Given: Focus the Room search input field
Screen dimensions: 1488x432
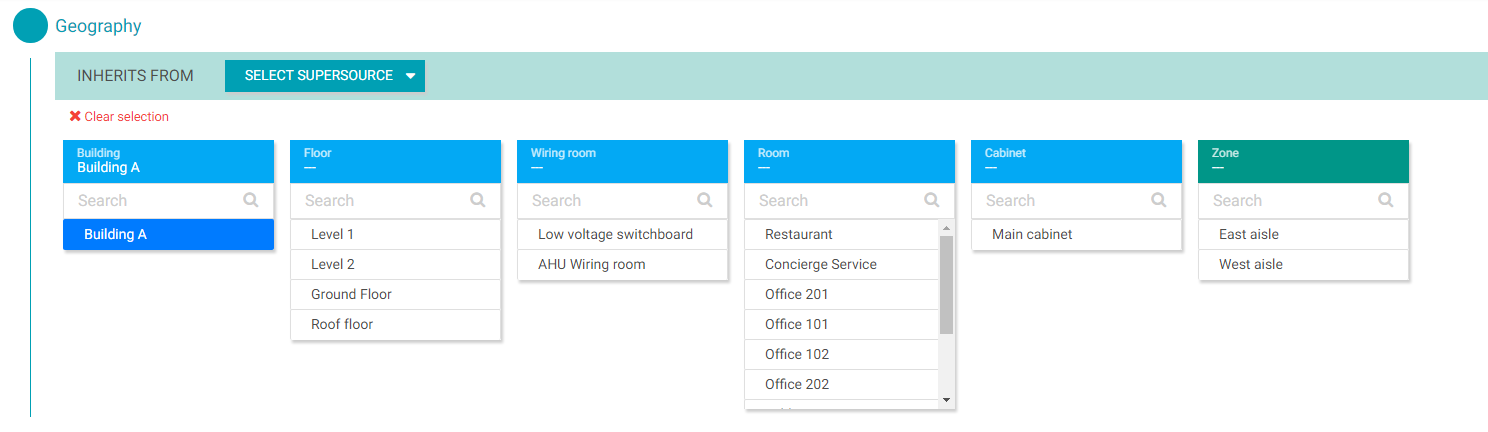Looking at the screenshot, I should click(x=835, y=200).
